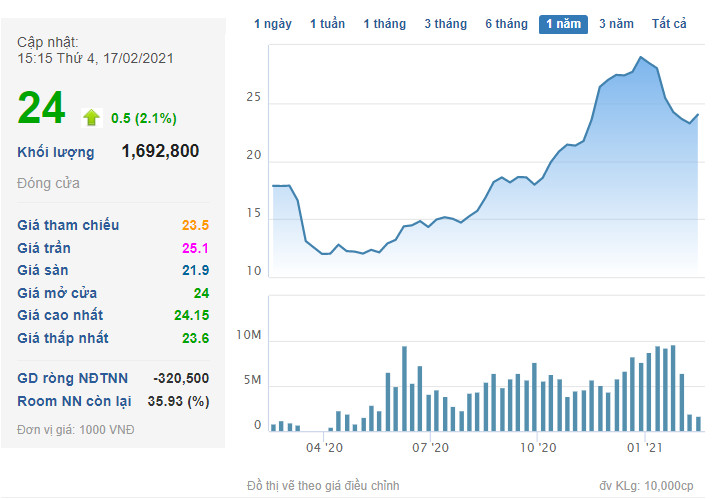Click the green up arrow icon
This screenshot has width=712, height=499.
(x=92, y=118)
